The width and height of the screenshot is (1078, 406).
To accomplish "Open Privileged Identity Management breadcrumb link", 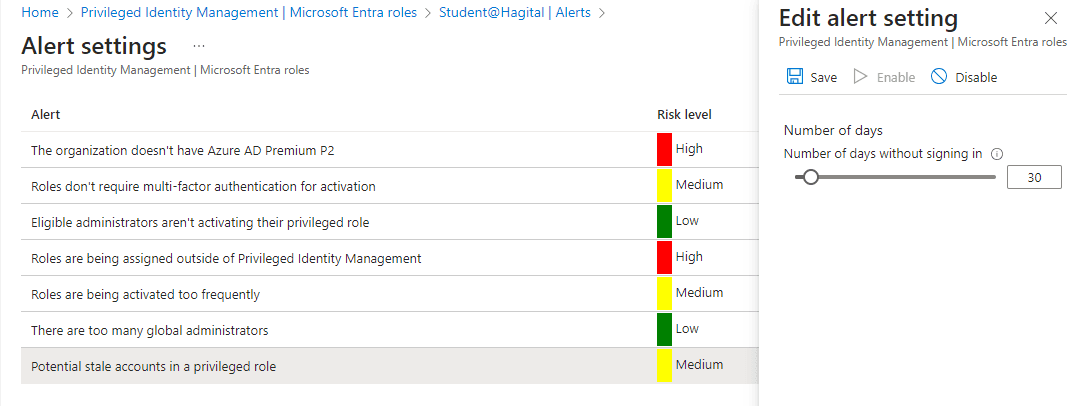I will pos(248,13).
